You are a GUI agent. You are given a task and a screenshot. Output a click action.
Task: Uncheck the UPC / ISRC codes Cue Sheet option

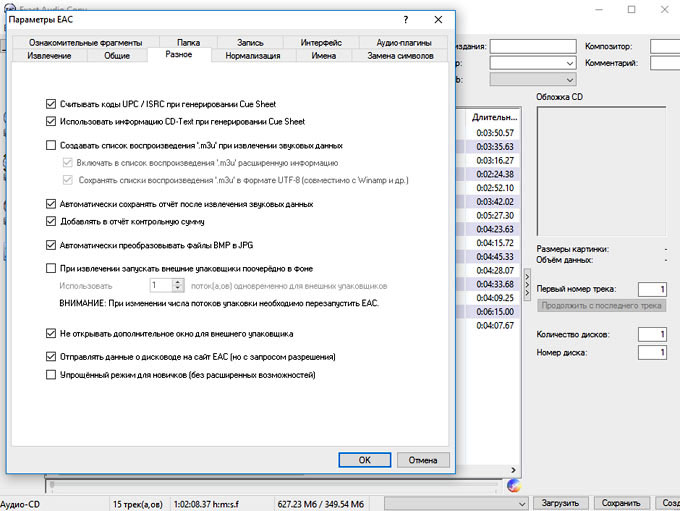pyautogui.click(x=52, y=103)
